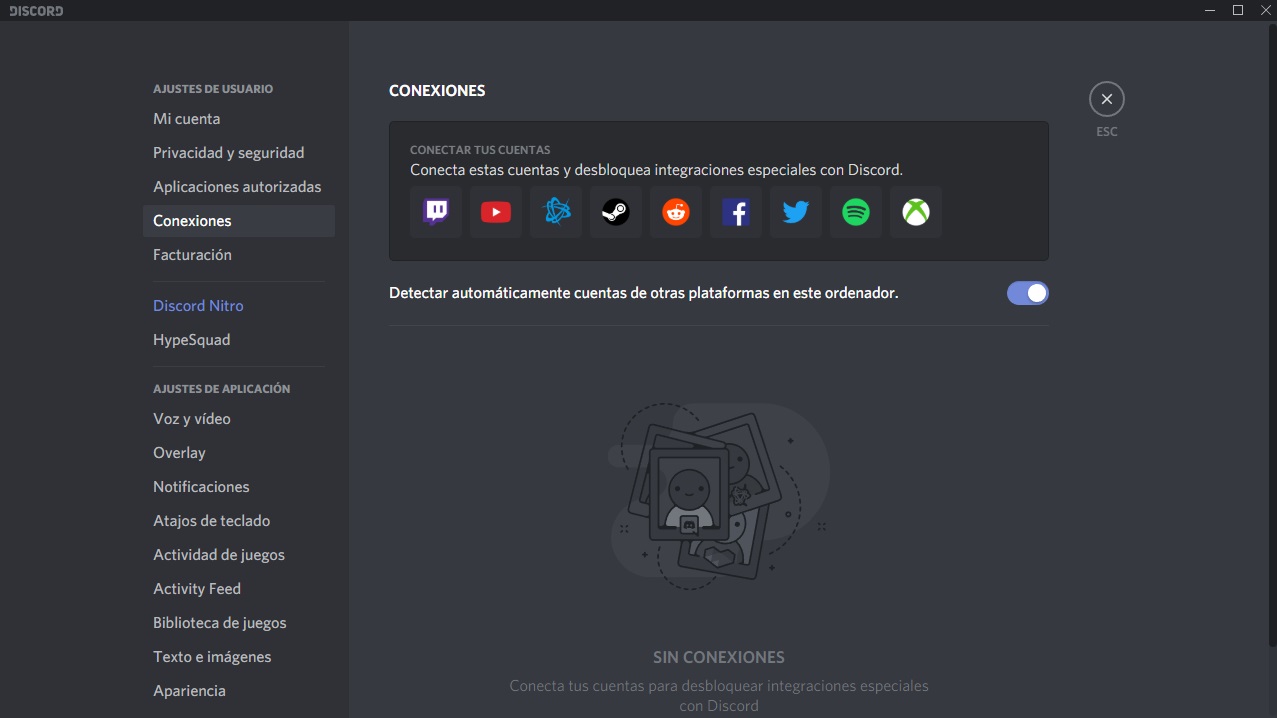
Task: Disable automatic account detection toggle
Action: point(1027,292)
